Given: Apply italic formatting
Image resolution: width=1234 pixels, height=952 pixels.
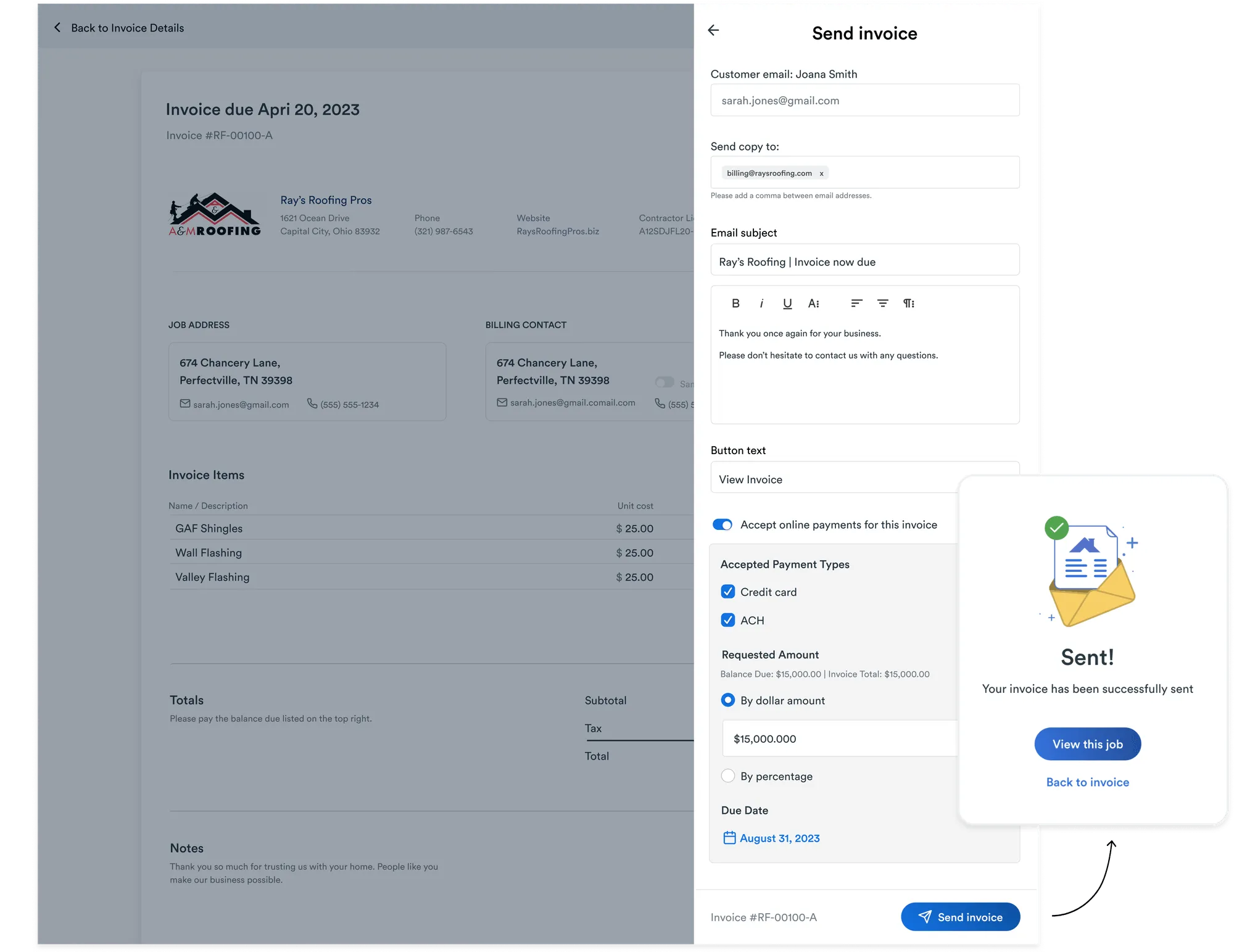Looking at the screenshot, I should [x=761, y=303].
